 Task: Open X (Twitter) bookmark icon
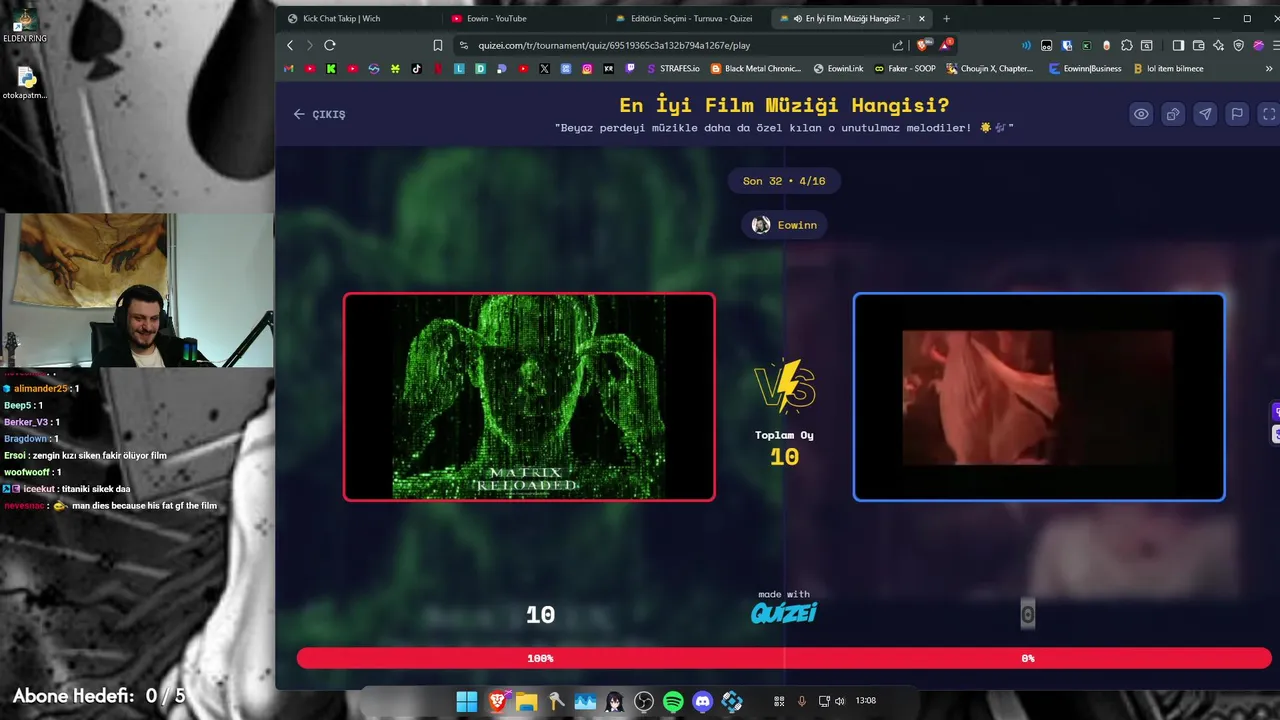click(x=544, y=69)
